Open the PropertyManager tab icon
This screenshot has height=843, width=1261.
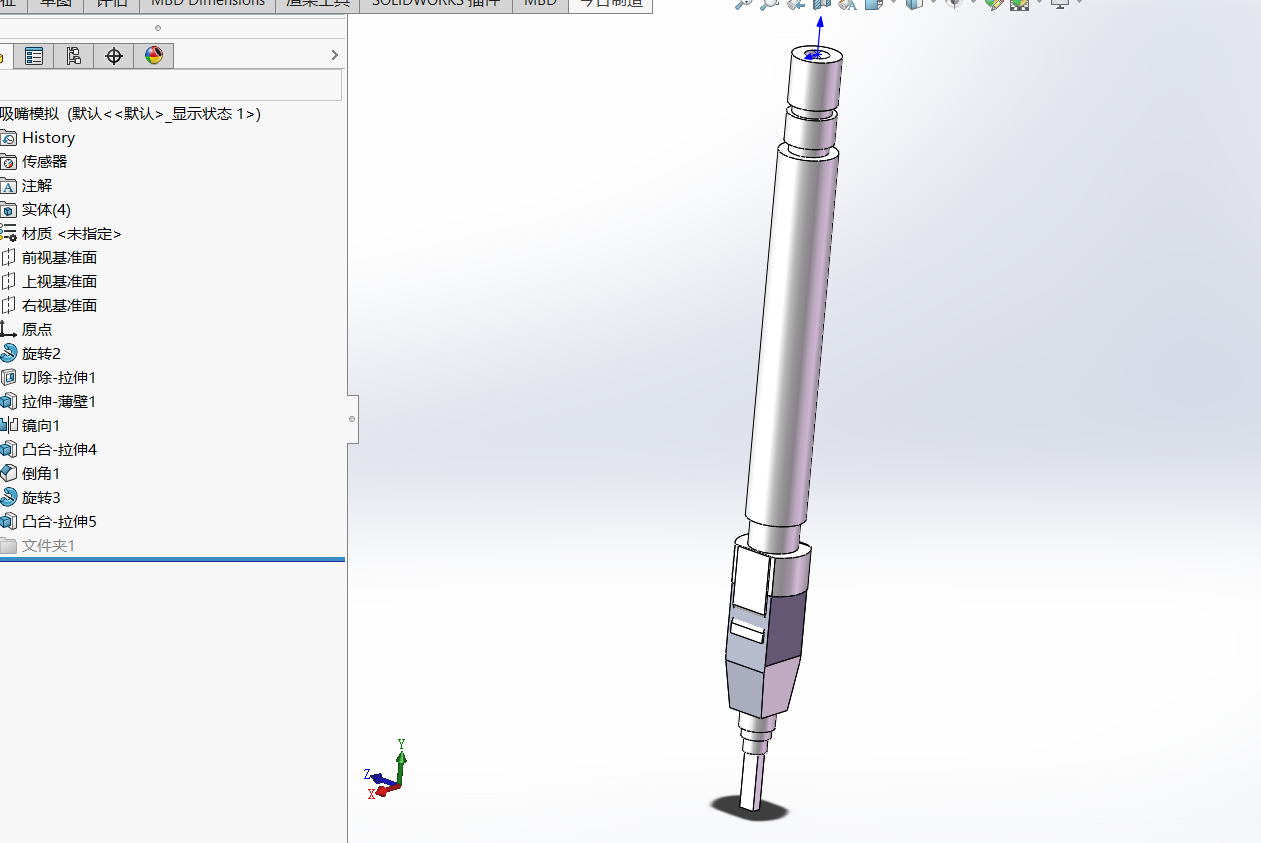point(34,56)
